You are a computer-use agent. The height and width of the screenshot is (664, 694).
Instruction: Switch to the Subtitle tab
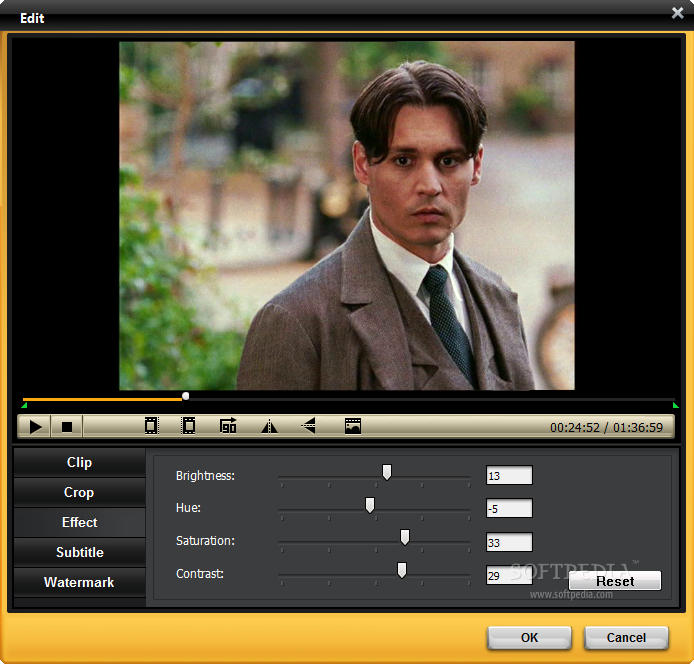click(x=79, y=552)
